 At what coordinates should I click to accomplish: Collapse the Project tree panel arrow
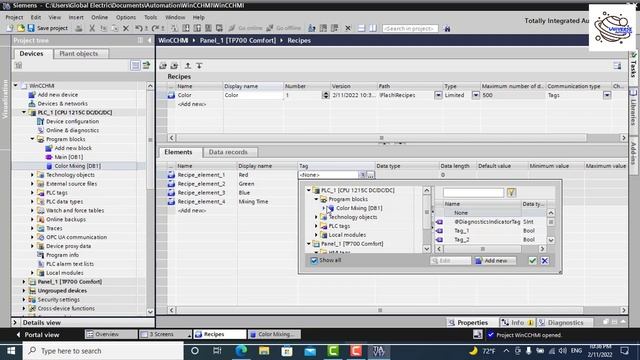tap(149, 40)
